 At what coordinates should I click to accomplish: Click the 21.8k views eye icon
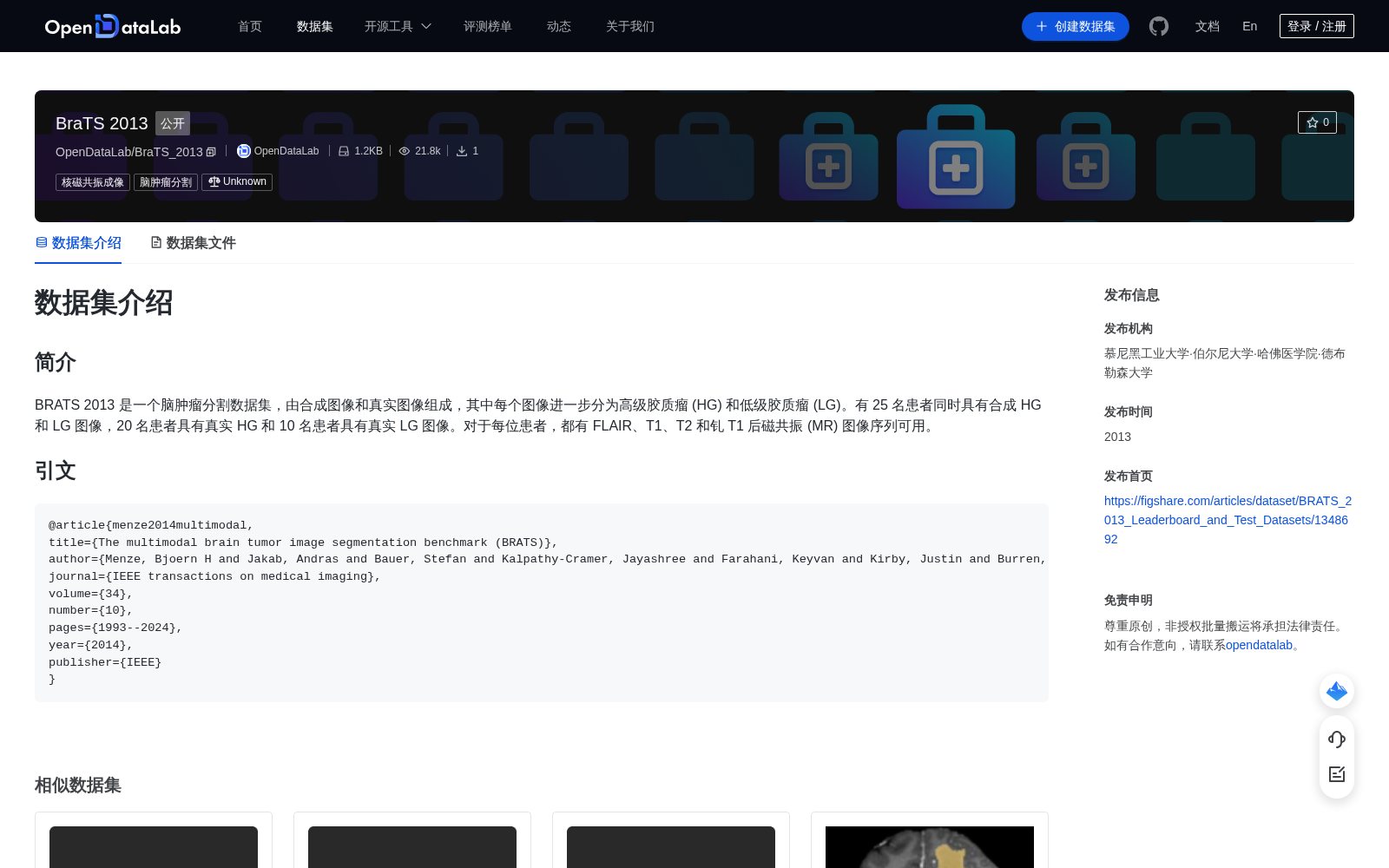pos(405,151)
